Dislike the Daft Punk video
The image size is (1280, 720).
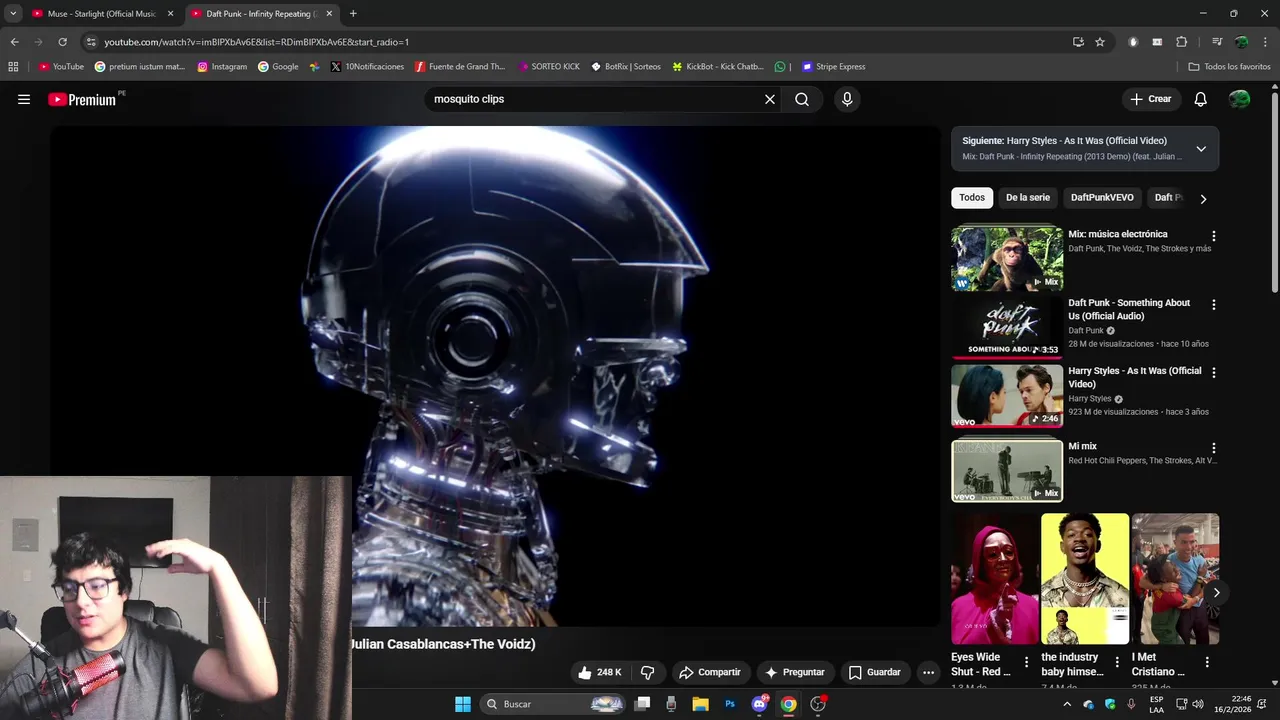[x=647, y=672]
